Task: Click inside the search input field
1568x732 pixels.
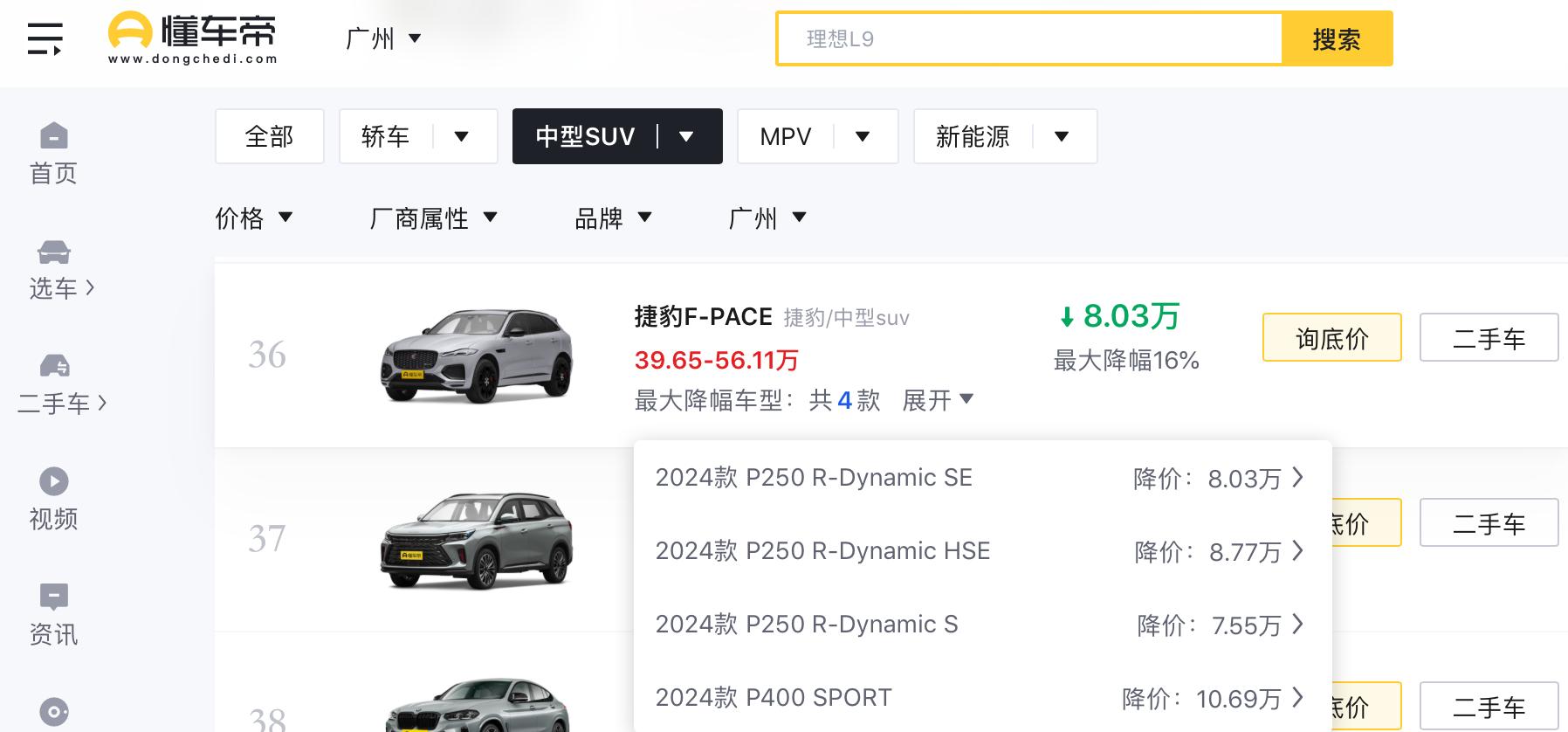Action: coord(1030,38)
